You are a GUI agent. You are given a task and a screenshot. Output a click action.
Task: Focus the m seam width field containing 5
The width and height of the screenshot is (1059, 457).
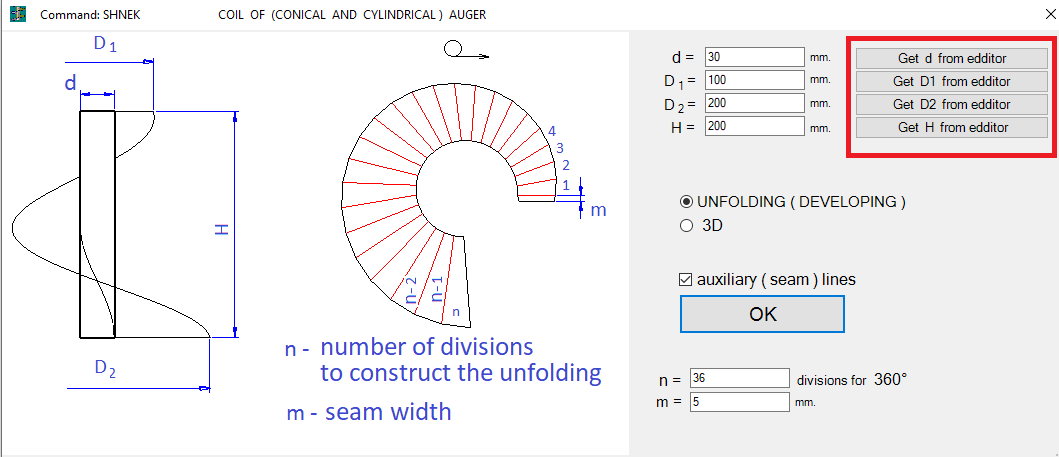tap(740, 402)
